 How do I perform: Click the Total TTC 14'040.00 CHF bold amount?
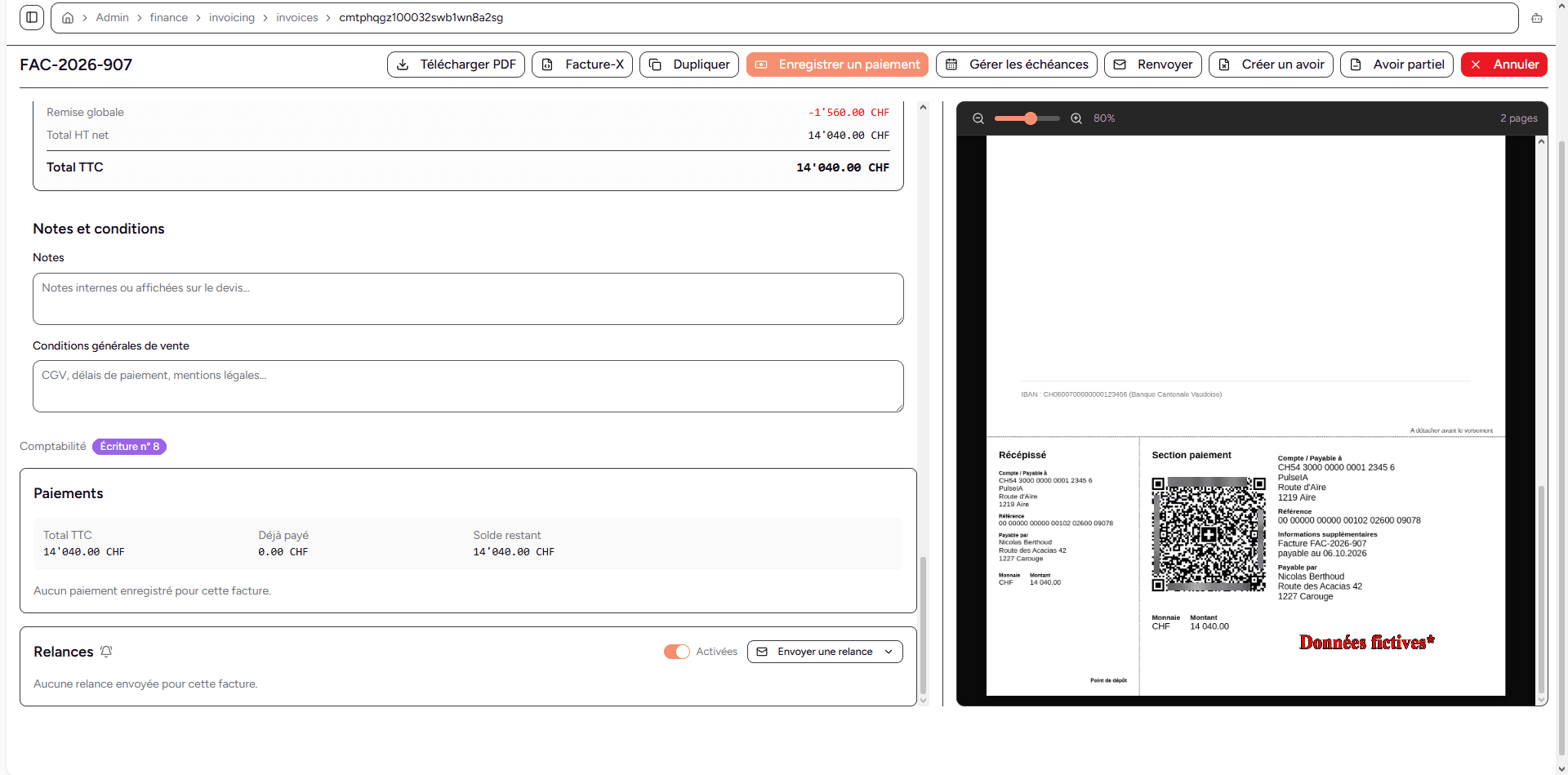(843, 167)
